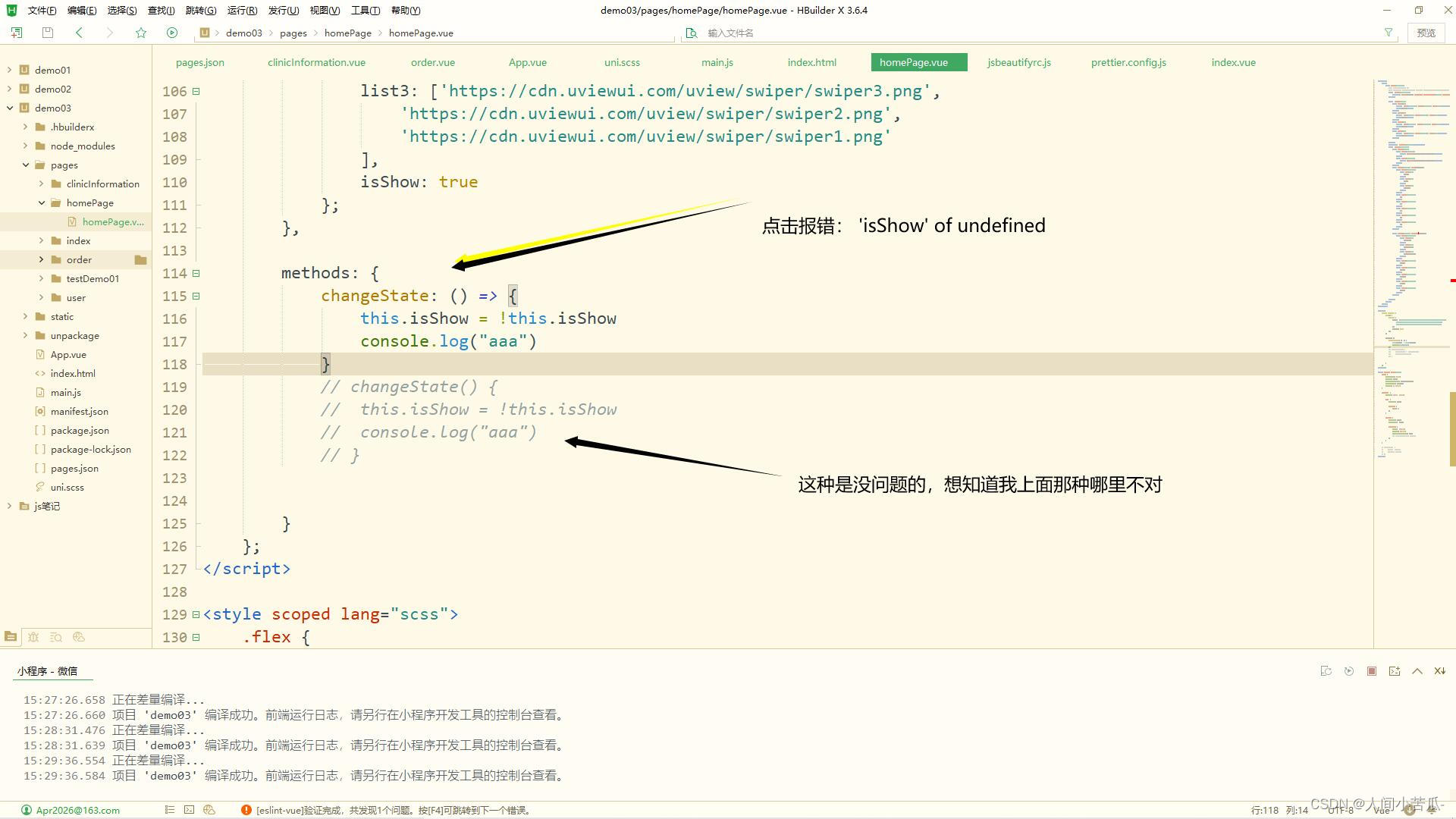The image size is (1456, 819).
Task: Click the eslint-vue error message in status bar
Action: [x=392, y=810]
